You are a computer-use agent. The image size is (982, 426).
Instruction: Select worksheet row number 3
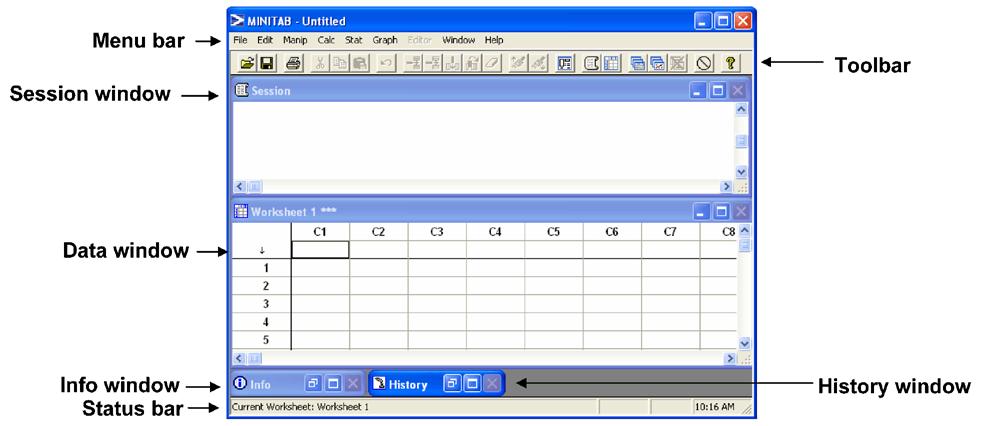[x=262, y=304]
